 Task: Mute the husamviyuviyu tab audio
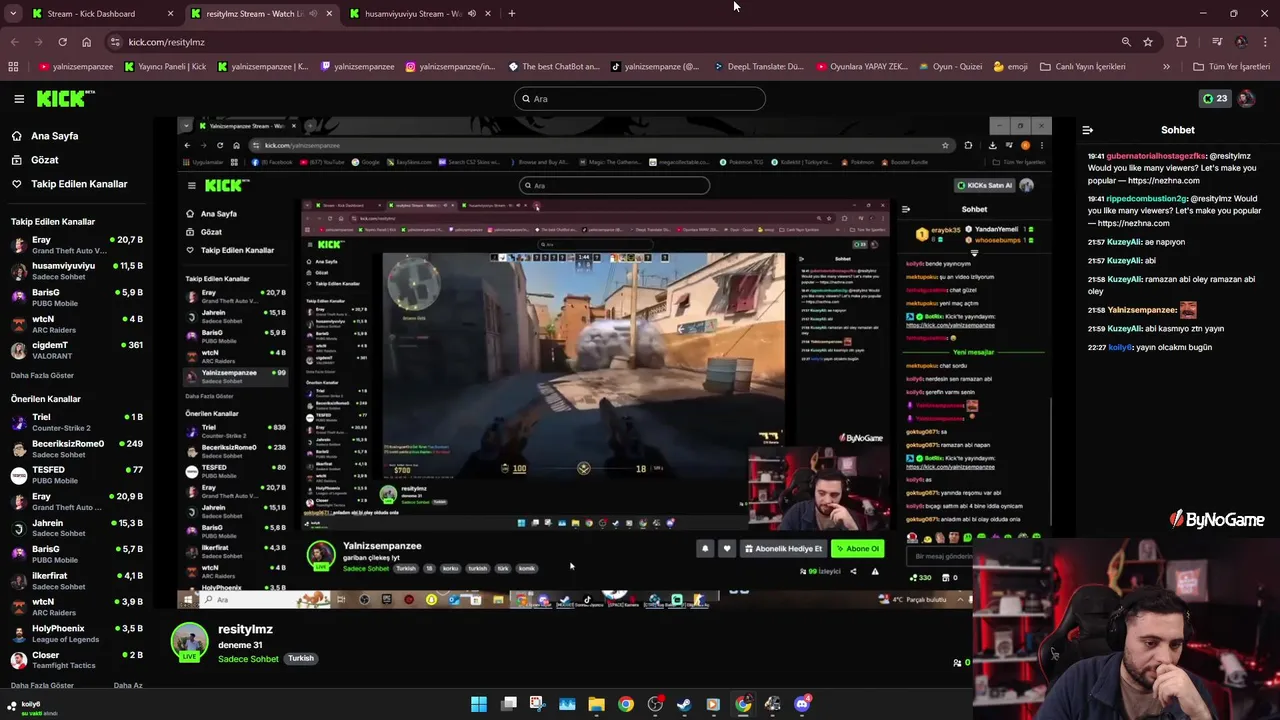coord(471,14)
